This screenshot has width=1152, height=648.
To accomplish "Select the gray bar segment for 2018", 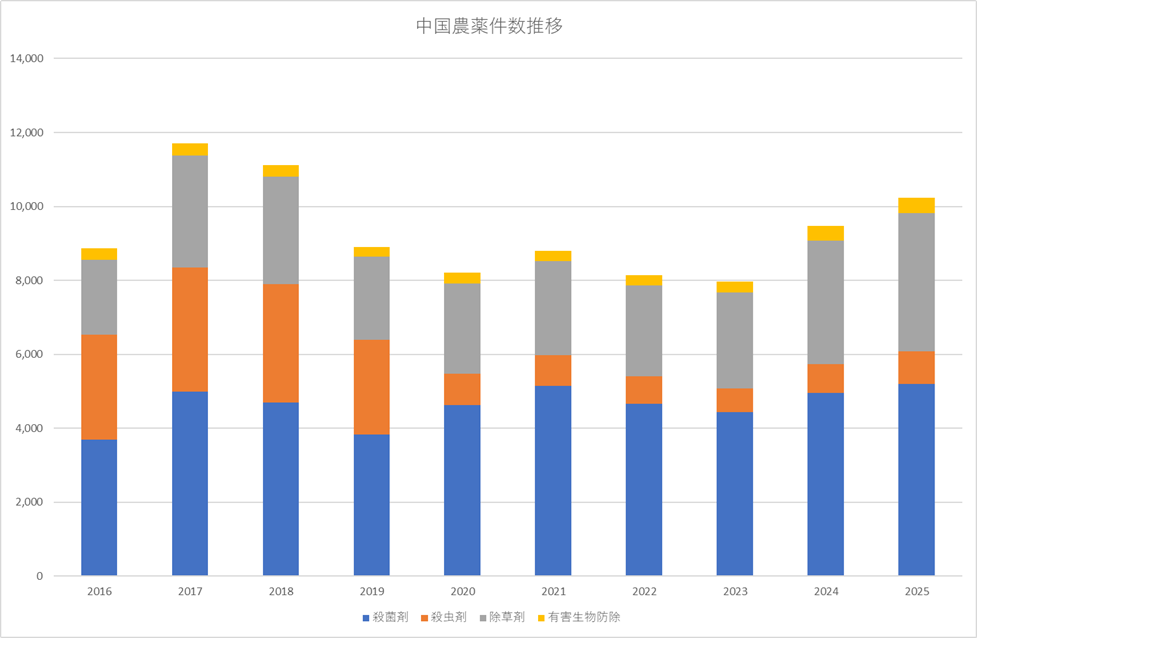I will [281, 230].
